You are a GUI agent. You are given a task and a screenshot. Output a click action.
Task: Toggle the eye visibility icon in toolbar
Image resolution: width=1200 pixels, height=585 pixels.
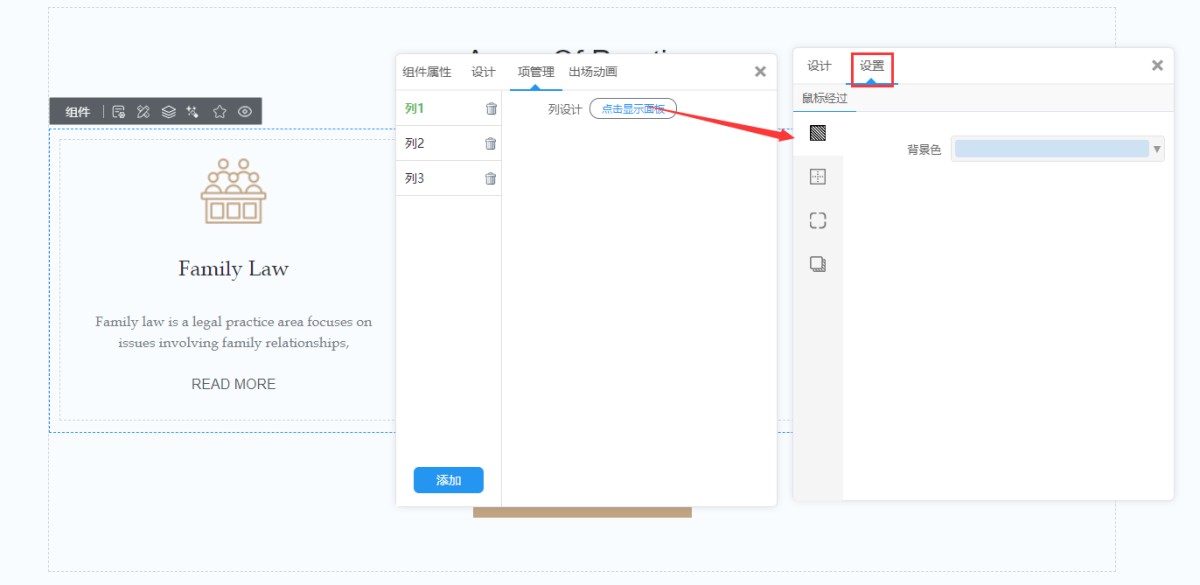(245, 112)
